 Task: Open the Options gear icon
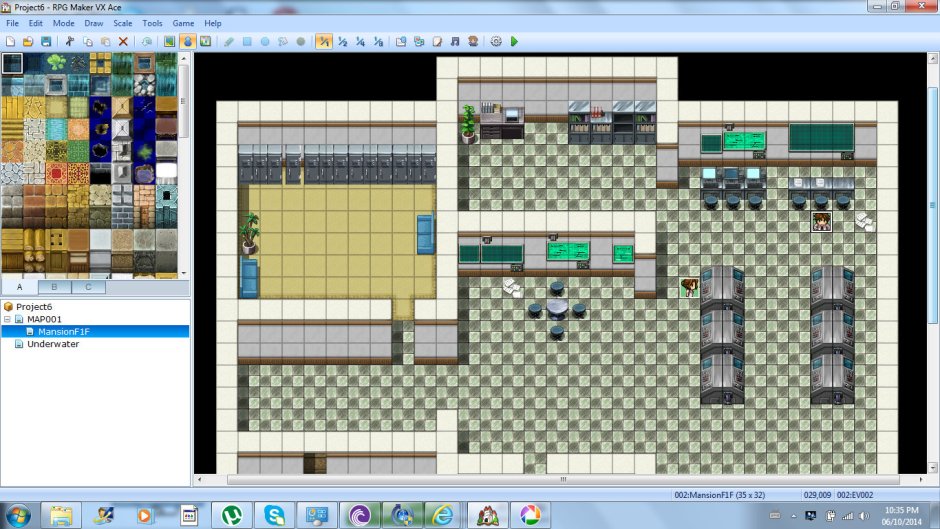[496, 41]
